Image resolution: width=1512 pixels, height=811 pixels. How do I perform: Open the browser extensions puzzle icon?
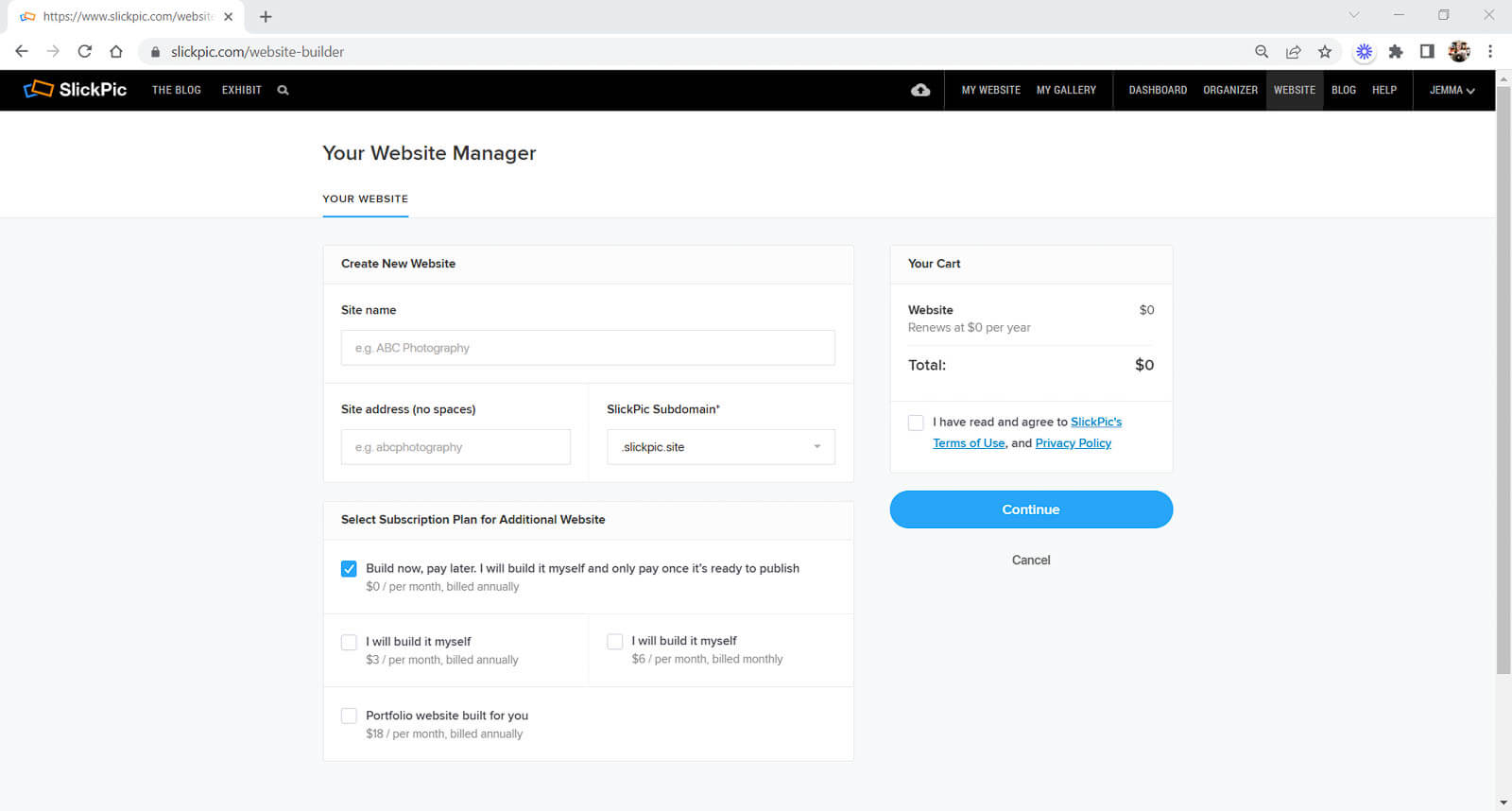(x=1395, y=52)
